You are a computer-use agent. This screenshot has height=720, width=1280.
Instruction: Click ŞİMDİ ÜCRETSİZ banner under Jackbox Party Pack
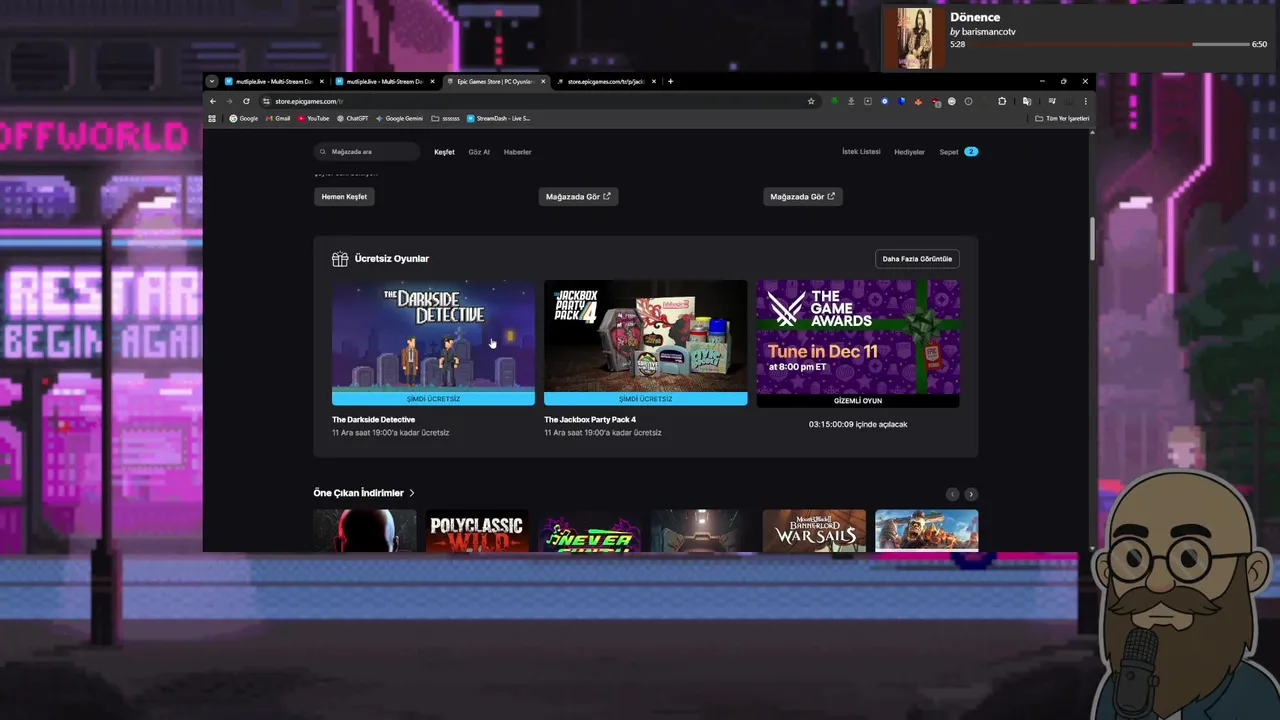[645, 398]
